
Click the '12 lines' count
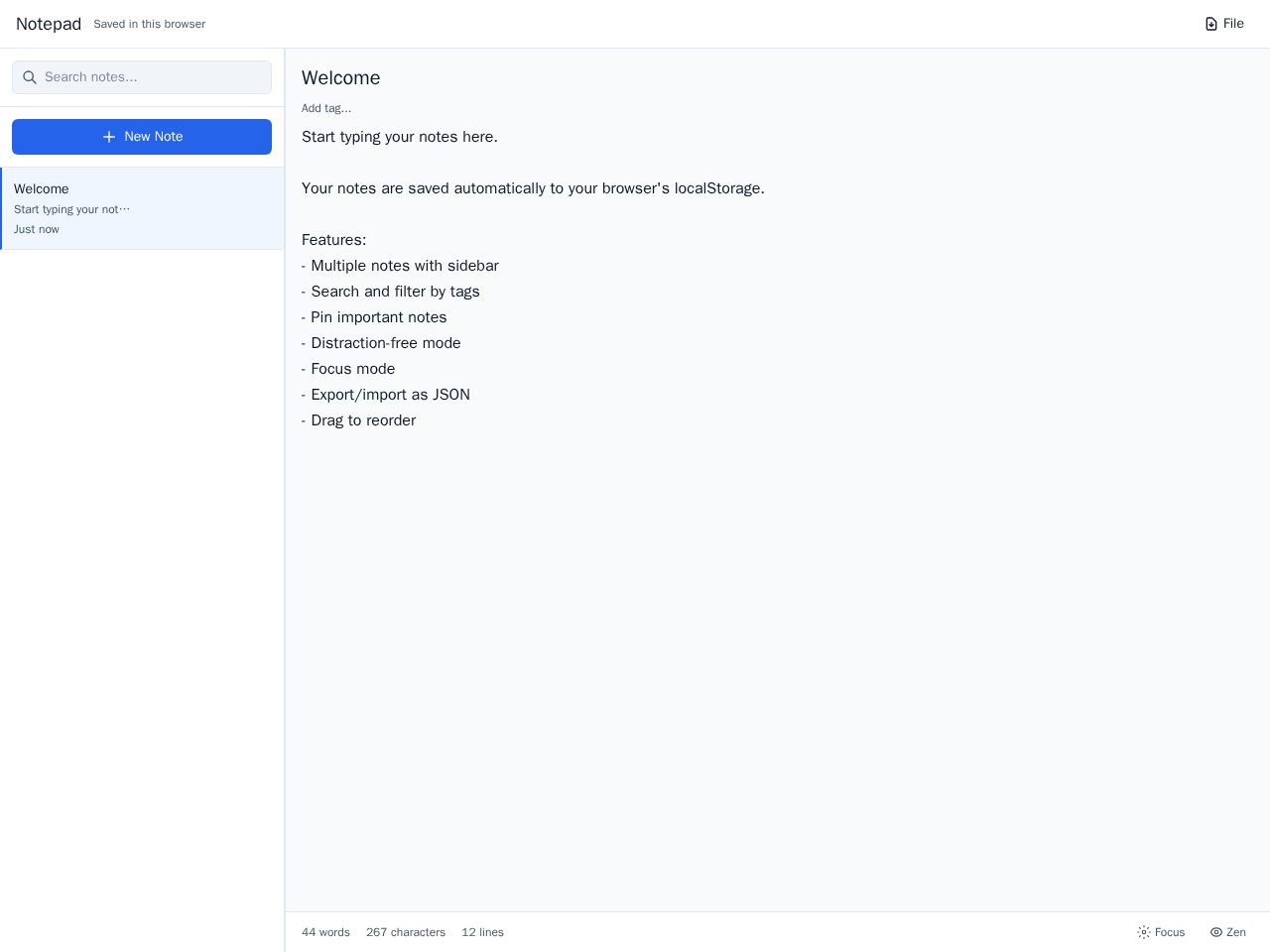[482, 932]
